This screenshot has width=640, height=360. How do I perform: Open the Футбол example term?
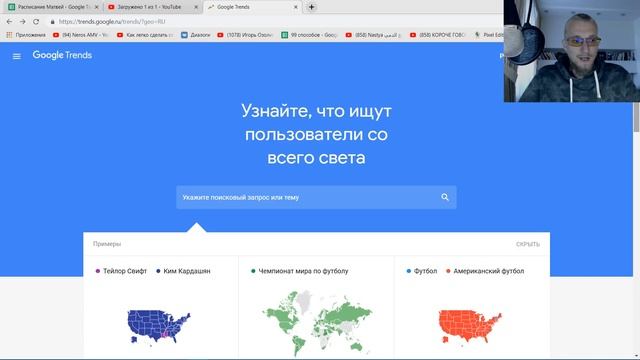tap(425, 271)
